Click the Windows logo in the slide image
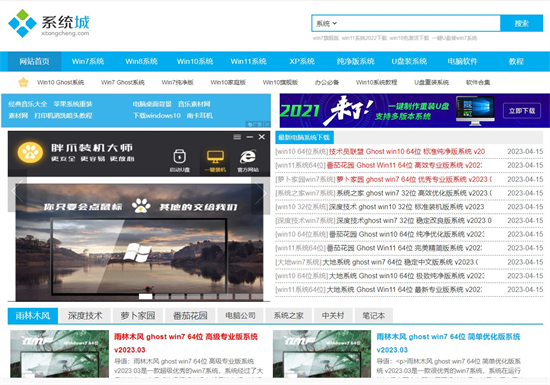Screen dimensions: 550x385 click(x=137, y=252)
